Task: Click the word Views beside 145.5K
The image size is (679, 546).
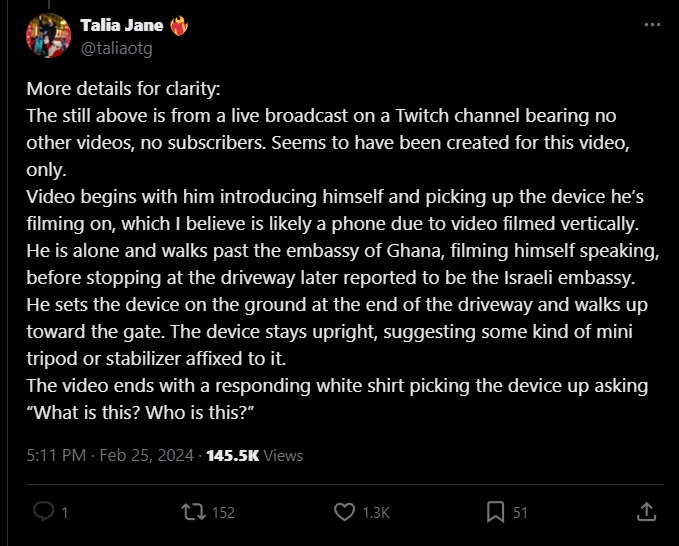Action: (283, 456)
